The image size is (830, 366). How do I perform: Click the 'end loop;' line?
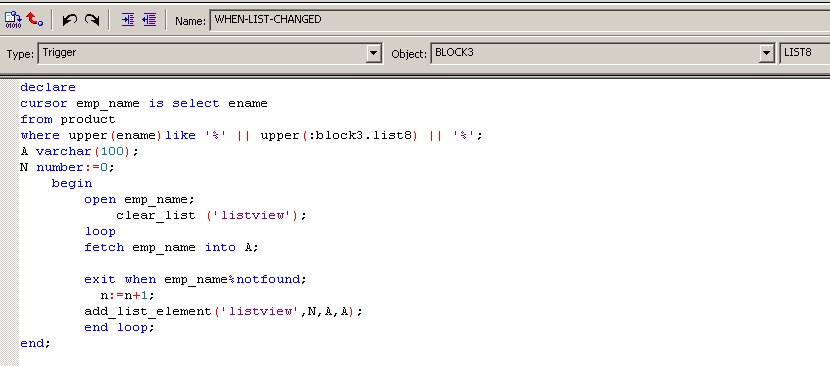coord(120,327)
